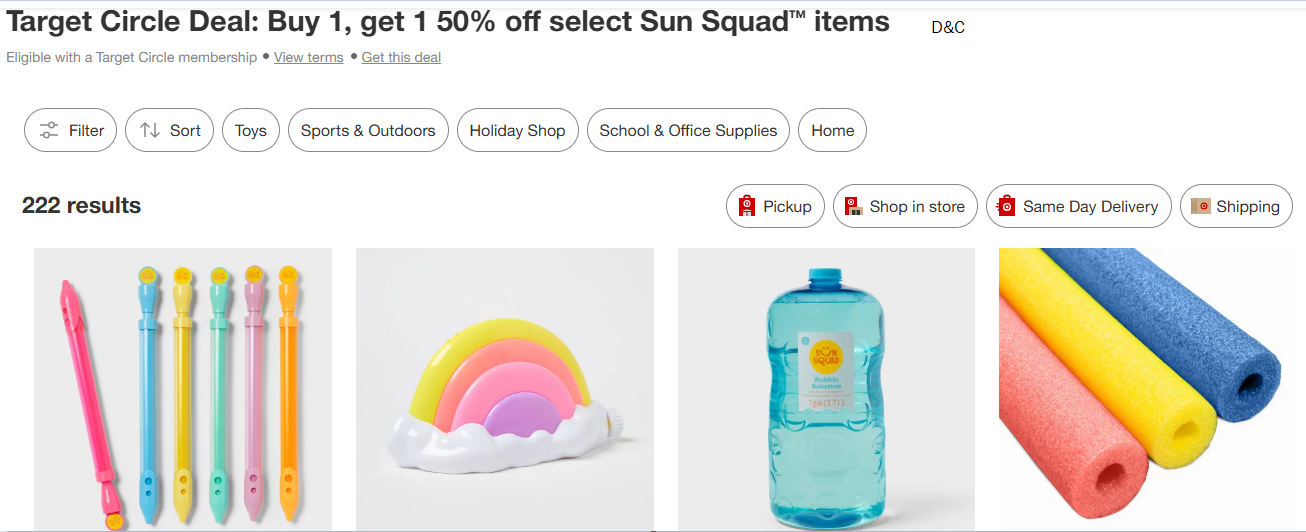Open the rainbow bubble toy thumbnail
This screenshot has width=1306, height=532.
[505, 390]
